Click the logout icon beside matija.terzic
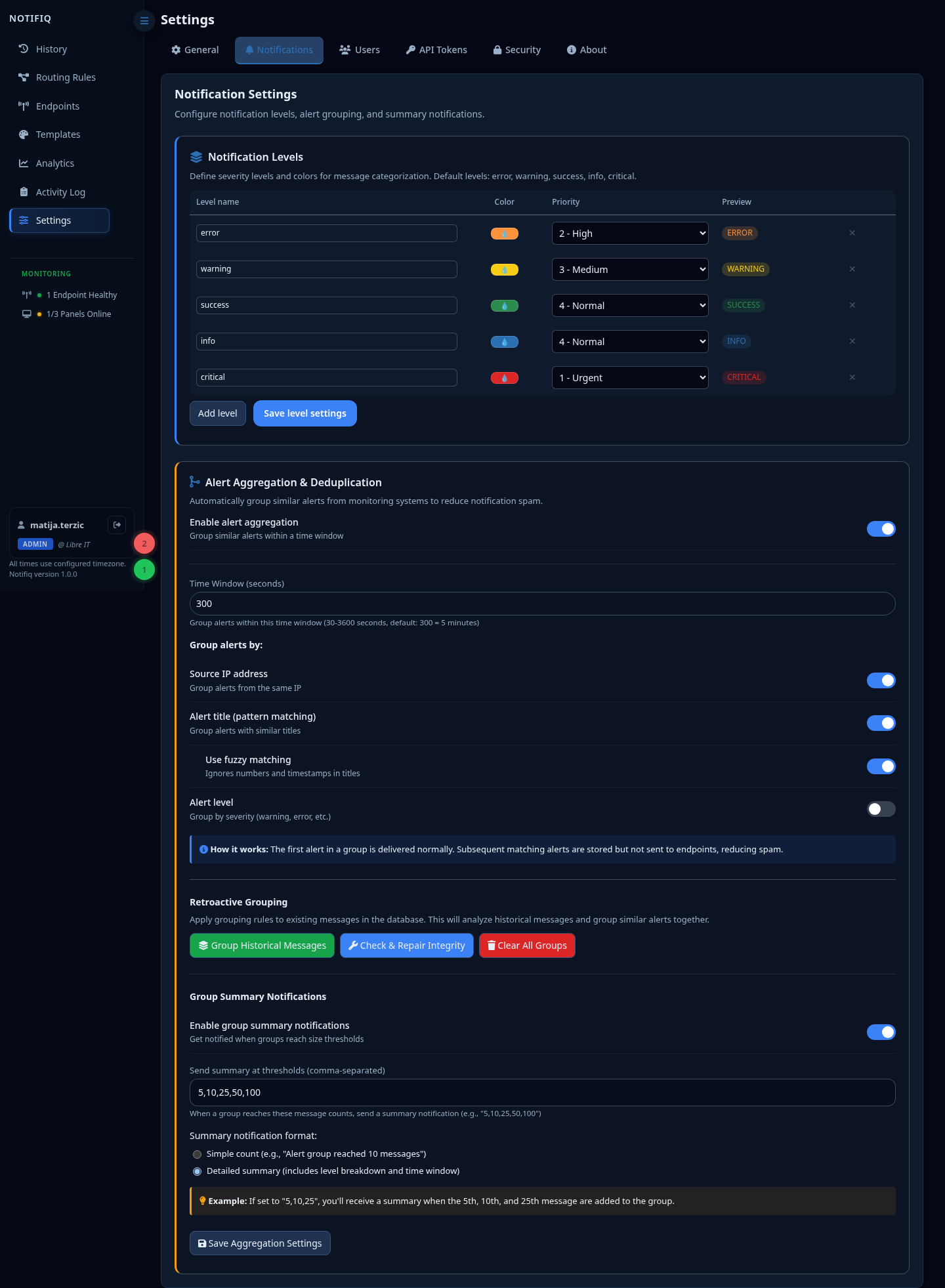Viewport: 945px width, 1288px height. click(117, 525)
